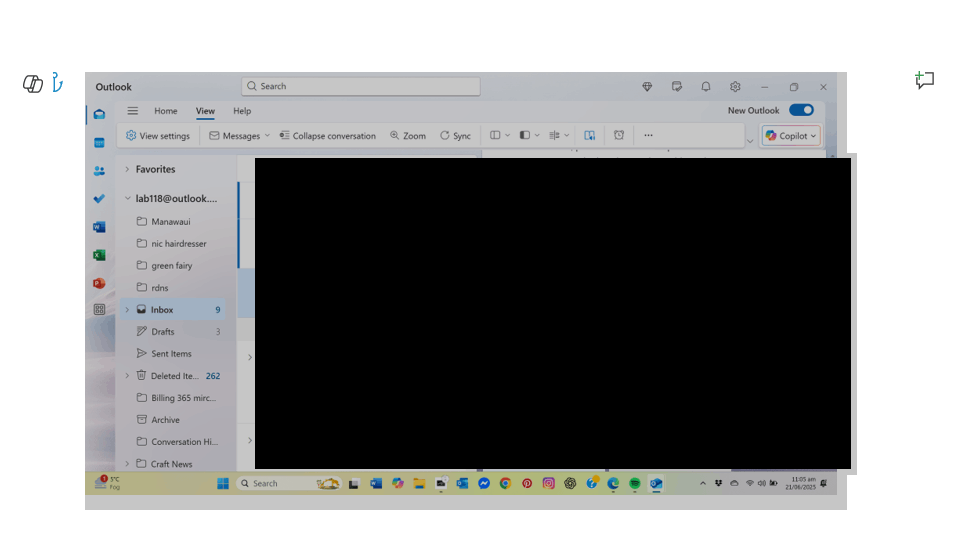Open the Sent Items folder
The height and width of the screenshot is (554, 954).
click(x=173, y=353)
